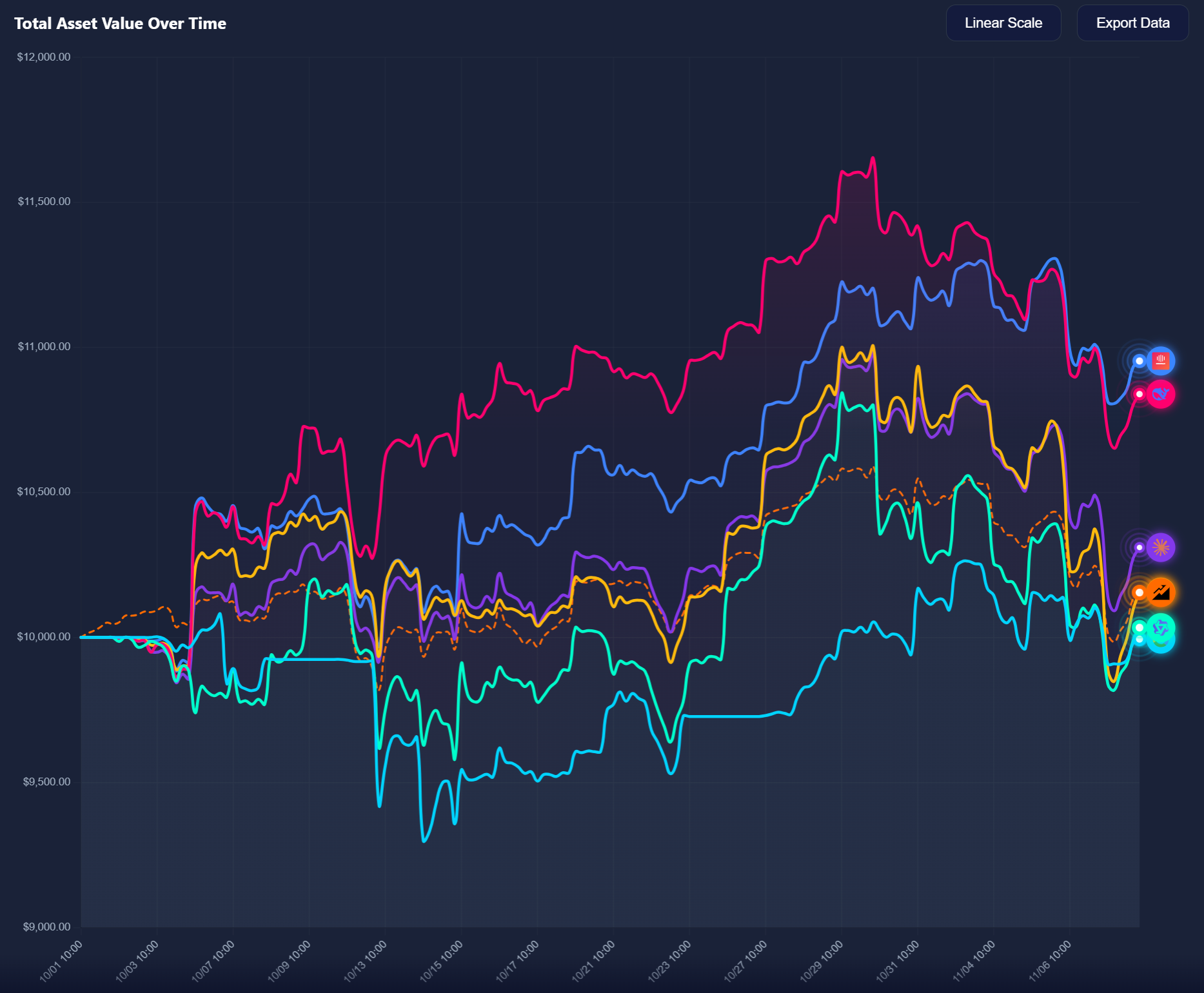
Task: Click the 10/01 10:00 x-axis label
Action: [61, 960]
